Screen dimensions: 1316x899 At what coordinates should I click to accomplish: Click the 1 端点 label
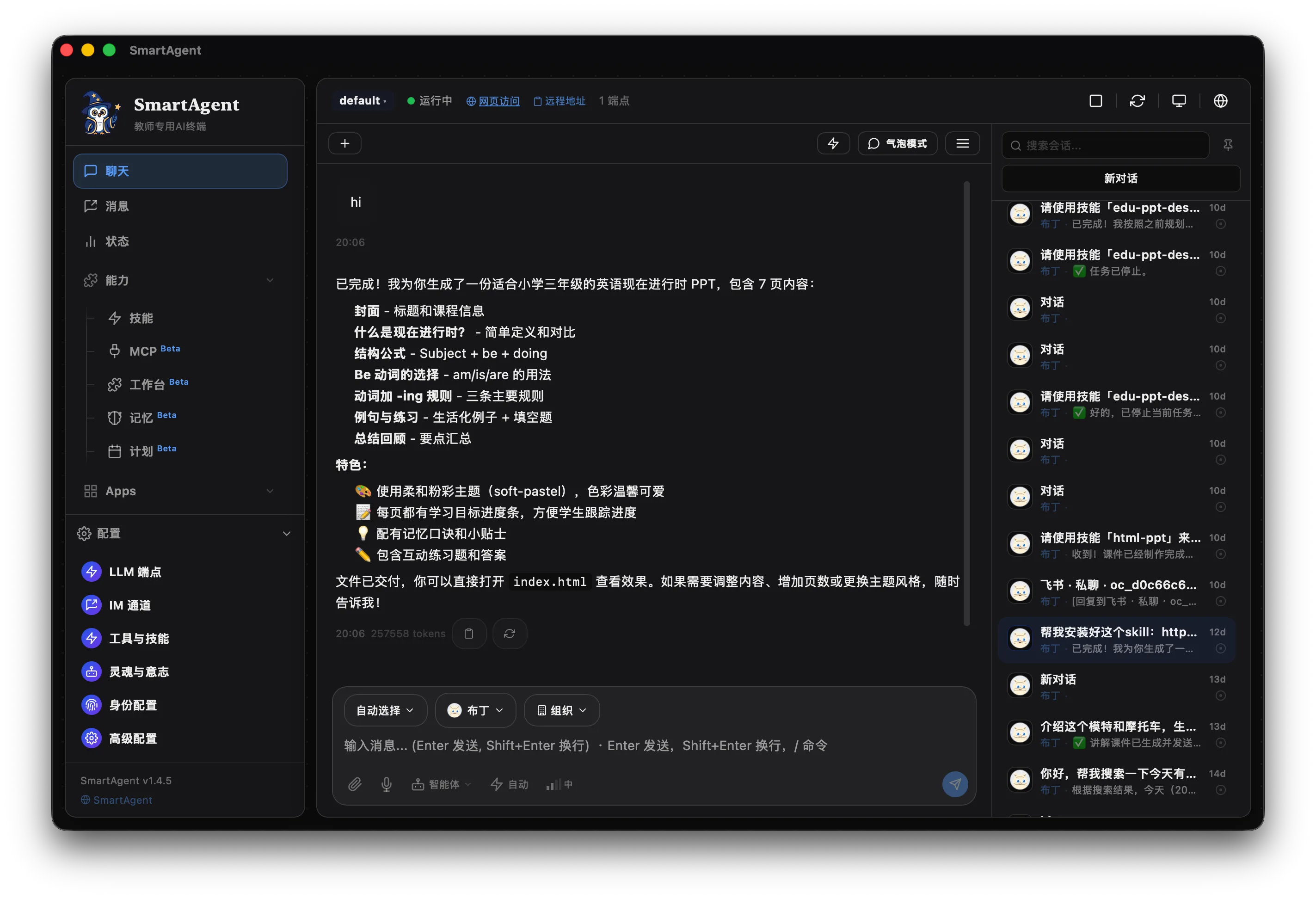[614, 101]
